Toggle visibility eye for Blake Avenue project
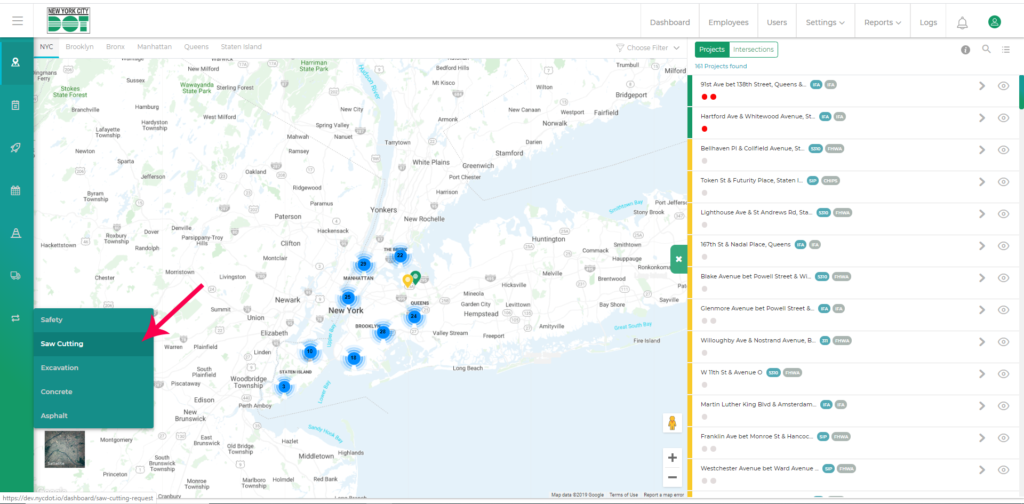 (x=1004, y=277)
